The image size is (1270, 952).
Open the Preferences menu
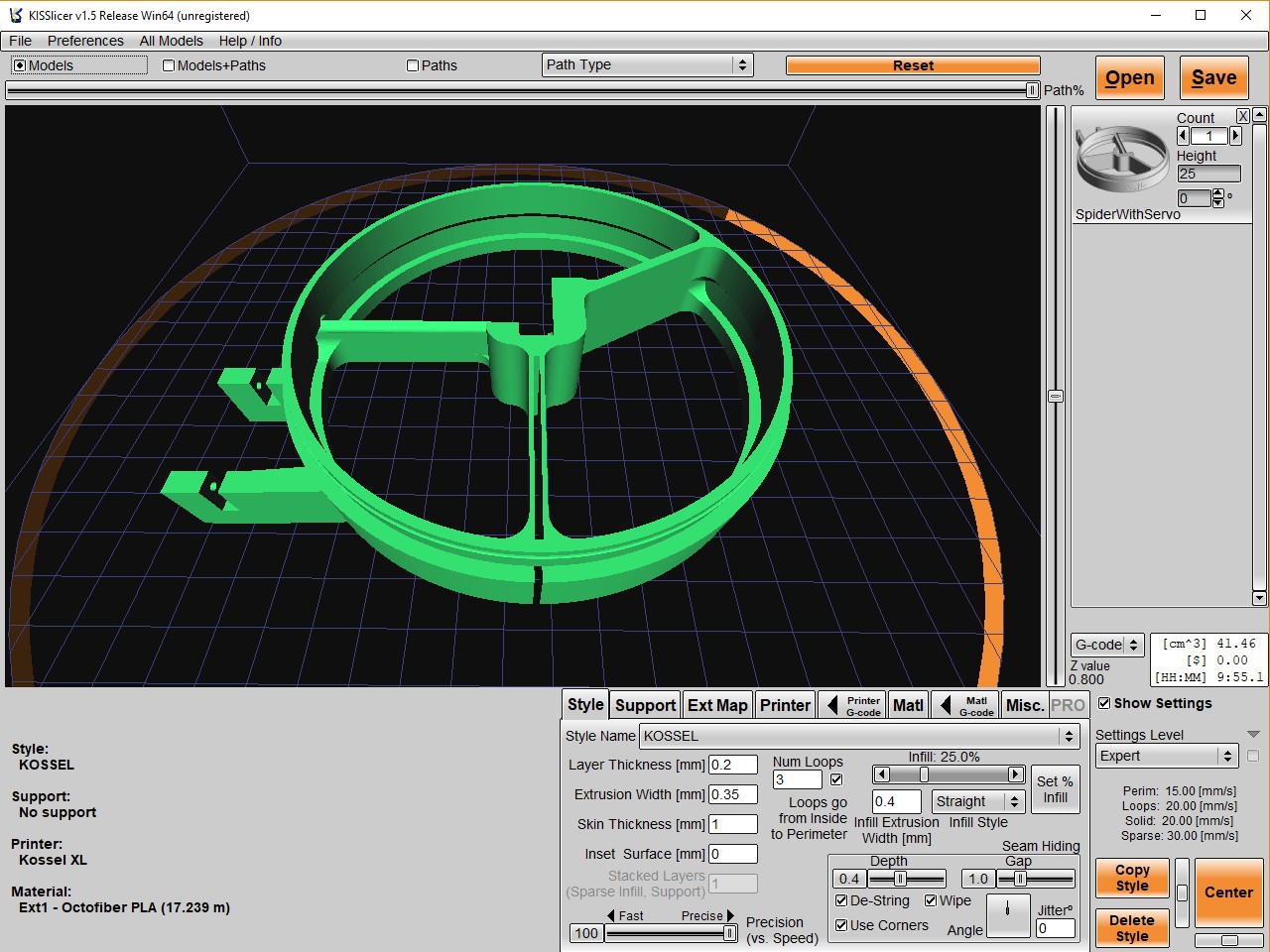click(x=85, y=41)
